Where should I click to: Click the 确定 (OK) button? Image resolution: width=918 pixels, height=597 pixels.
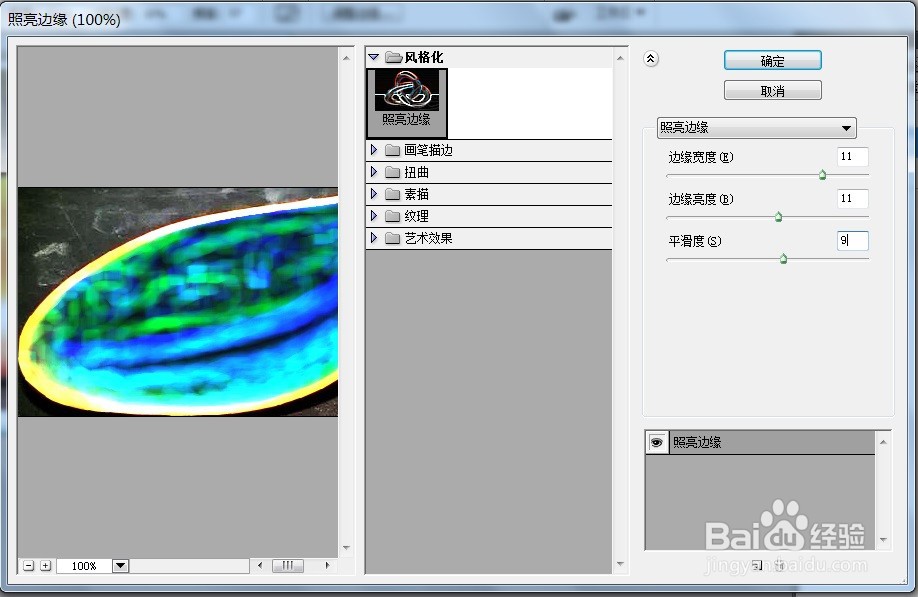point(772,60)
